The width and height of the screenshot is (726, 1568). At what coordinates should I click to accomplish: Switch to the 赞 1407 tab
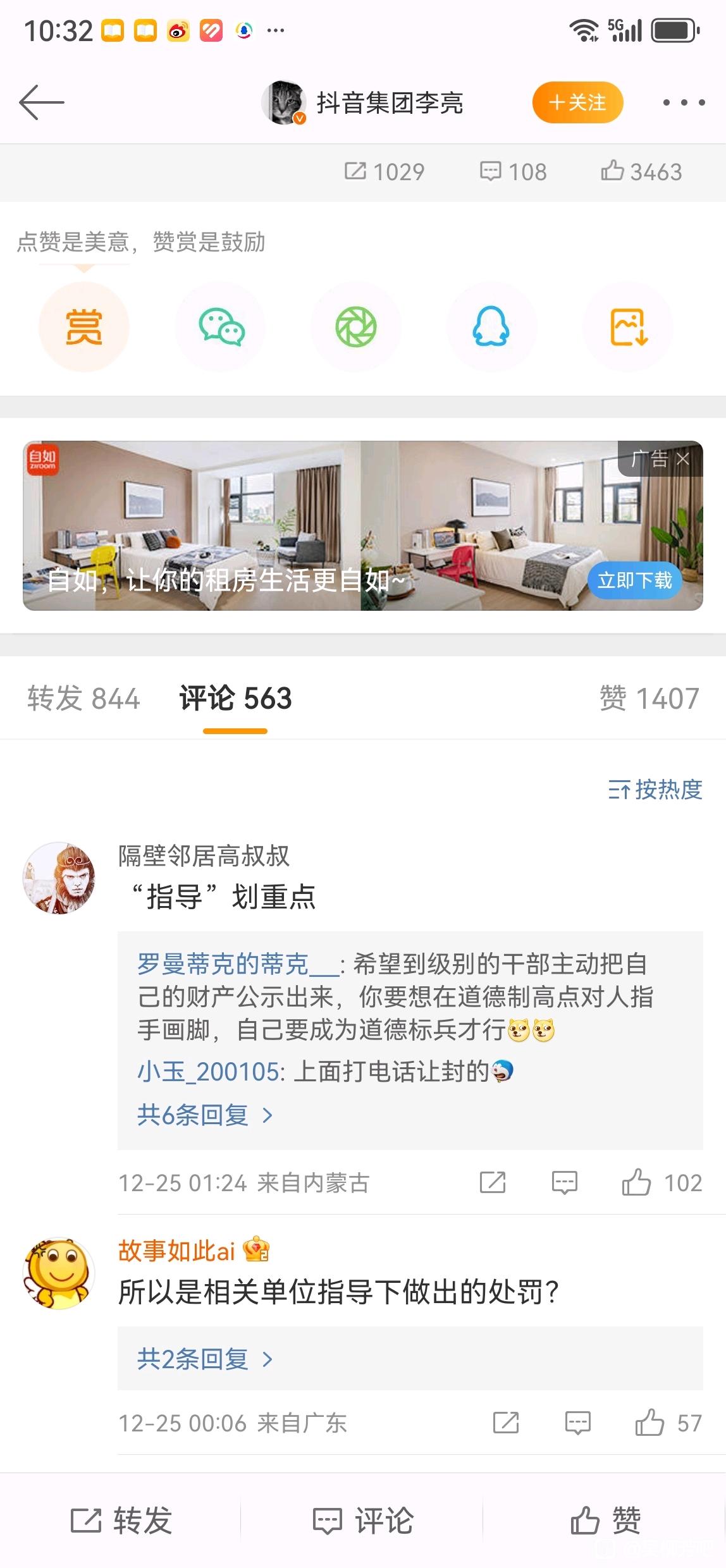649,699
